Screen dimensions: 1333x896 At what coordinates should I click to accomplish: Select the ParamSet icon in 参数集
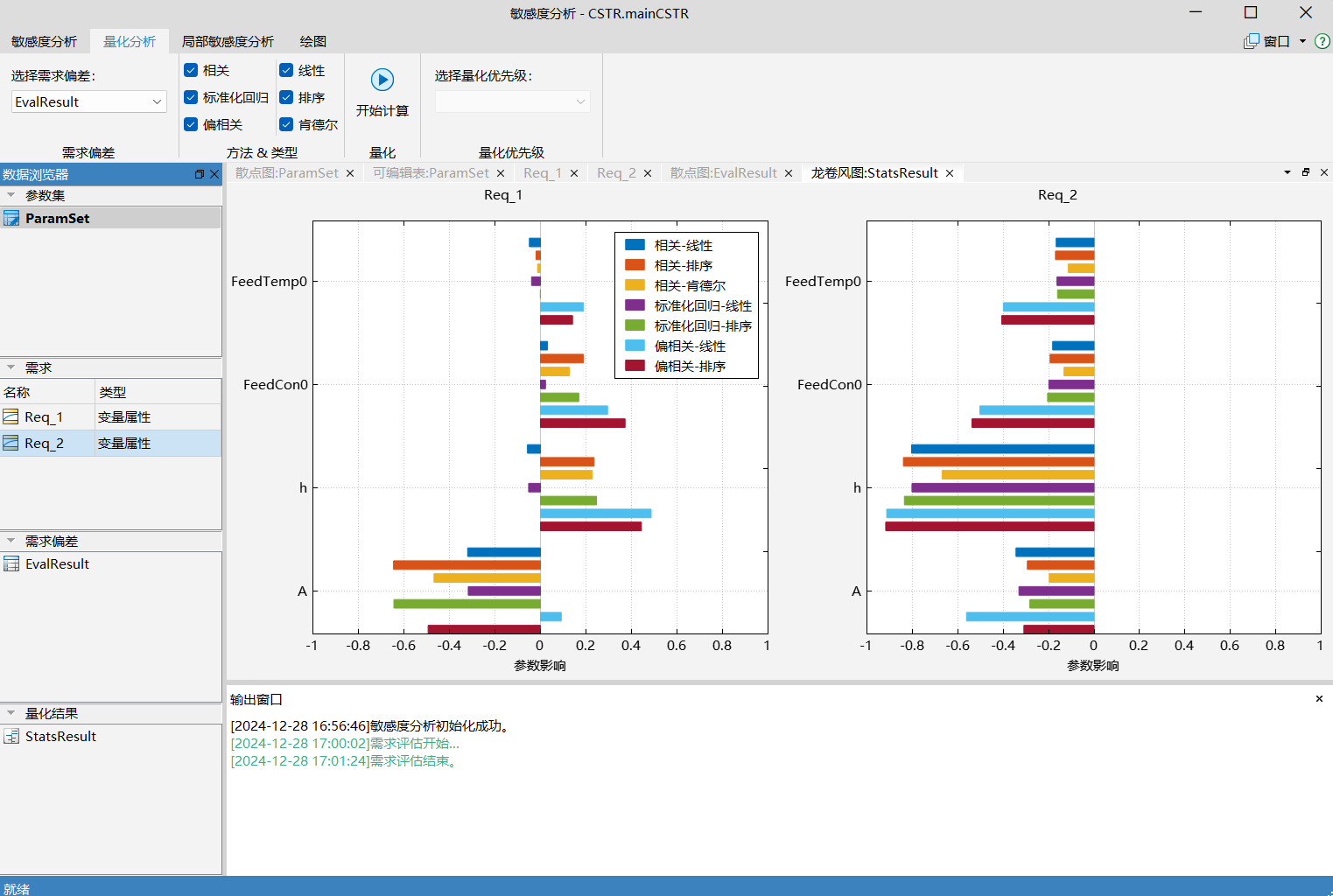(x=11, y=219)
